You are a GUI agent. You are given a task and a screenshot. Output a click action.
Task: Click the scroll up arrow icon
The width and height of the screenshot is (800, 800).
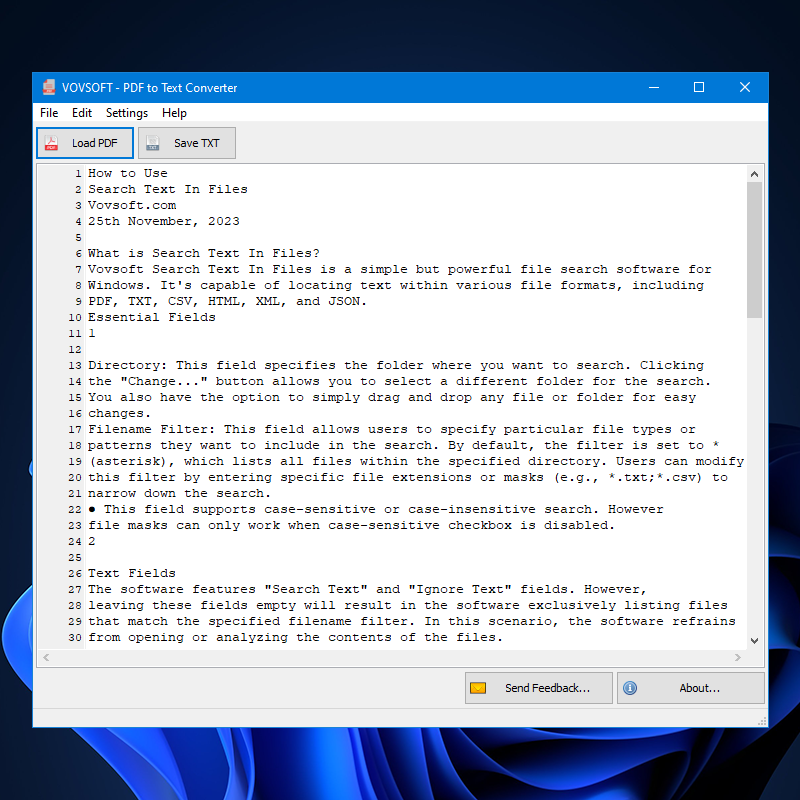click(x=755, y=172)
